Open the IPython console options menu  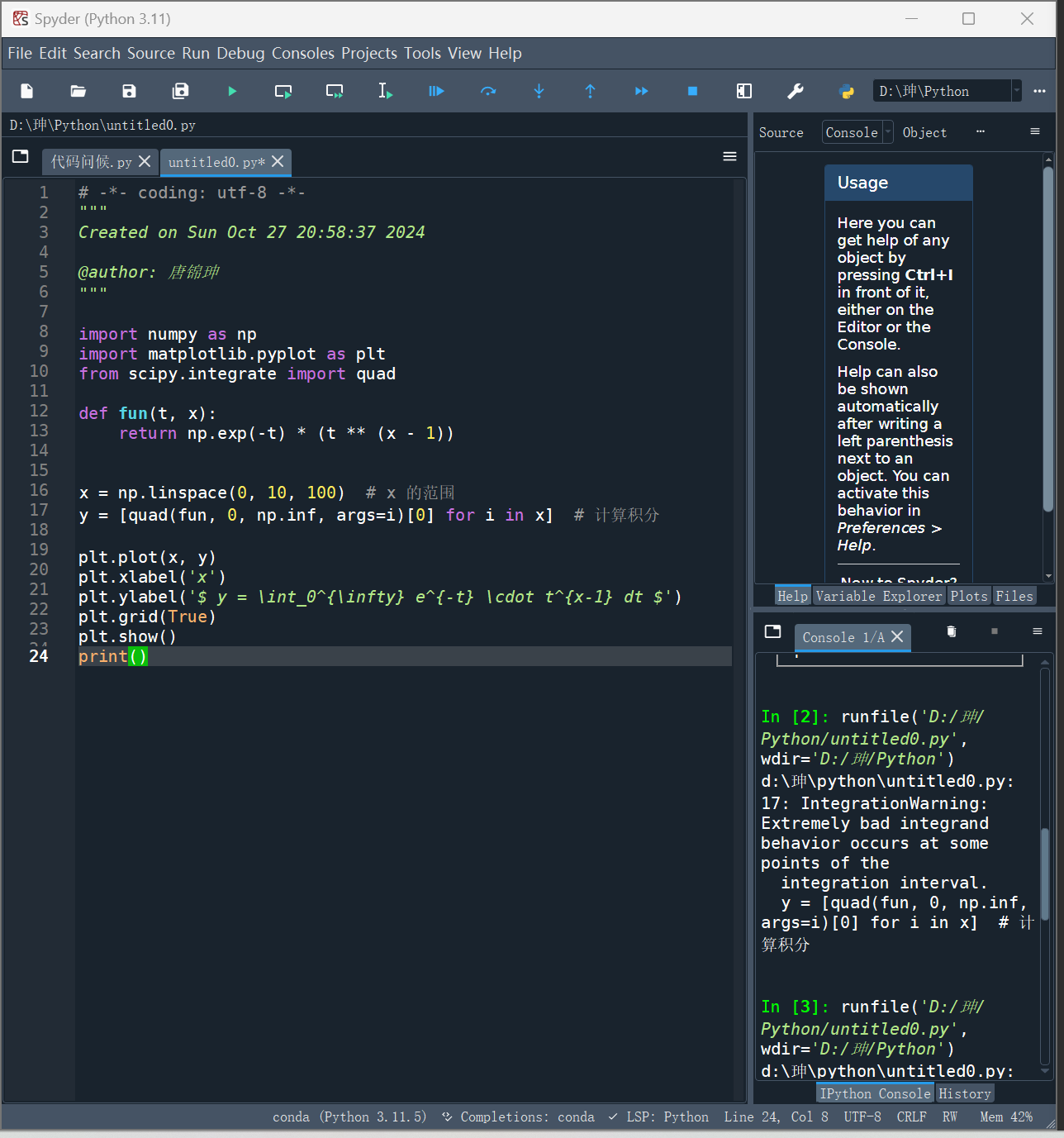tap(1038, 631)
